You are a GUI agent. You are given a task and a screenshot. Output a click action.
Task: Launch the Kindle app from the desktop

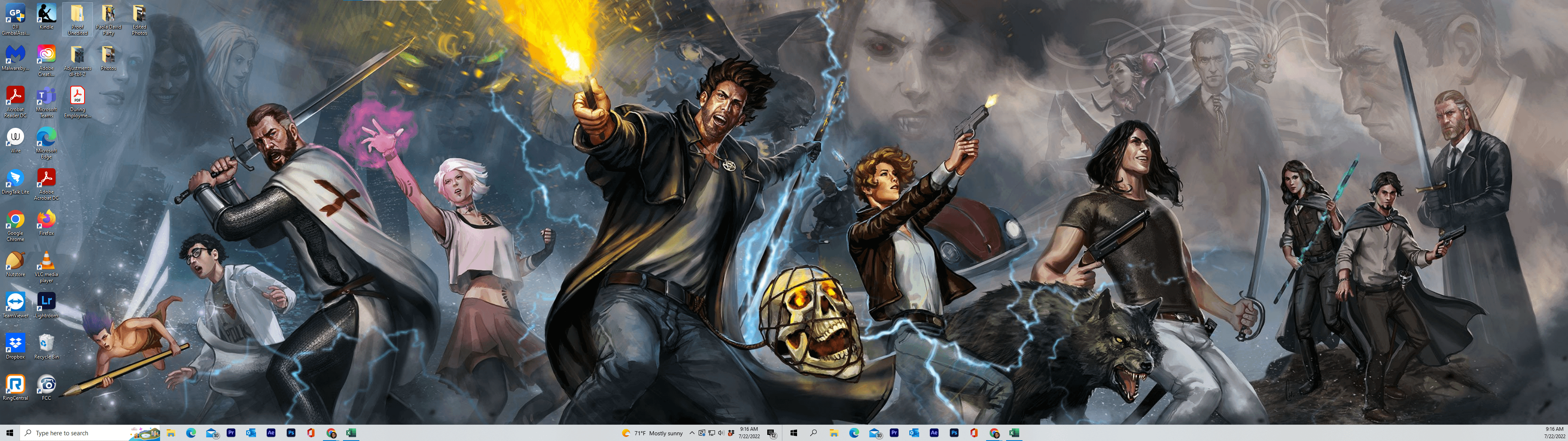[47, 12]
